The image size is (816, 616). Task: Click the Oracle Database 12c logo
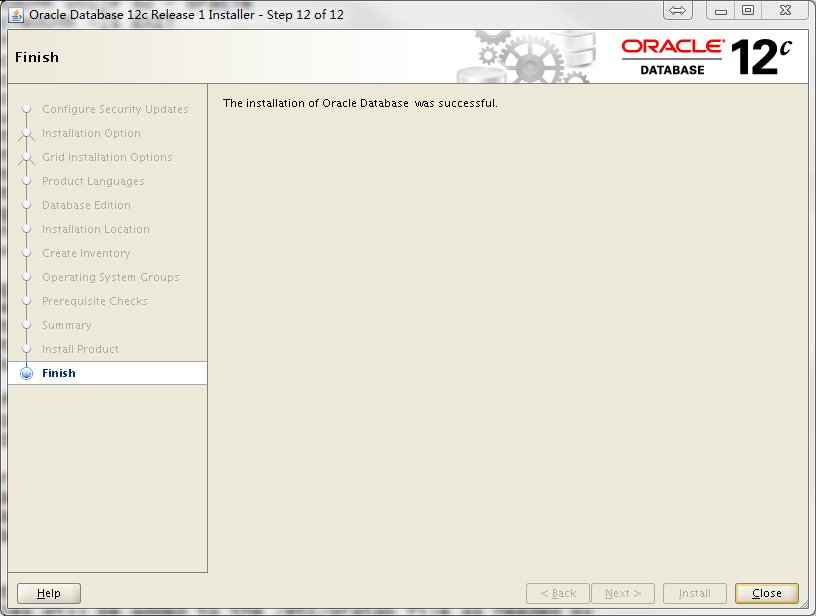(x=707, y=57)
